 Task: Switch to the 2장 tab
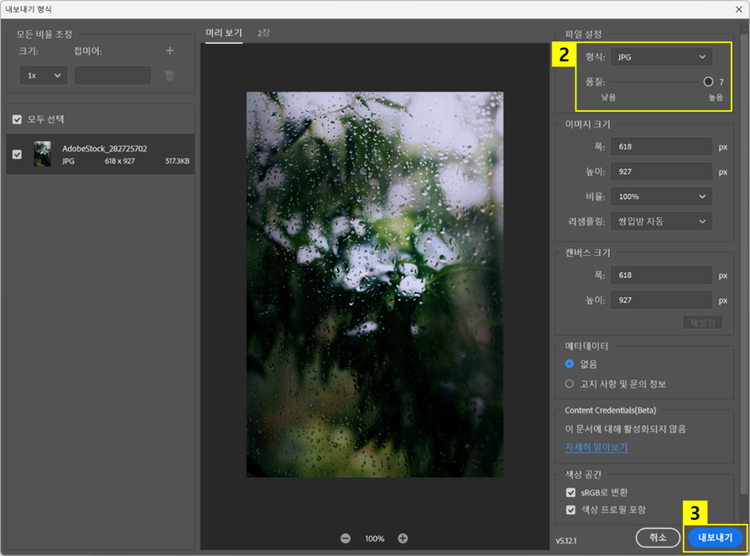pyautogui.click(x=264, y=33)
